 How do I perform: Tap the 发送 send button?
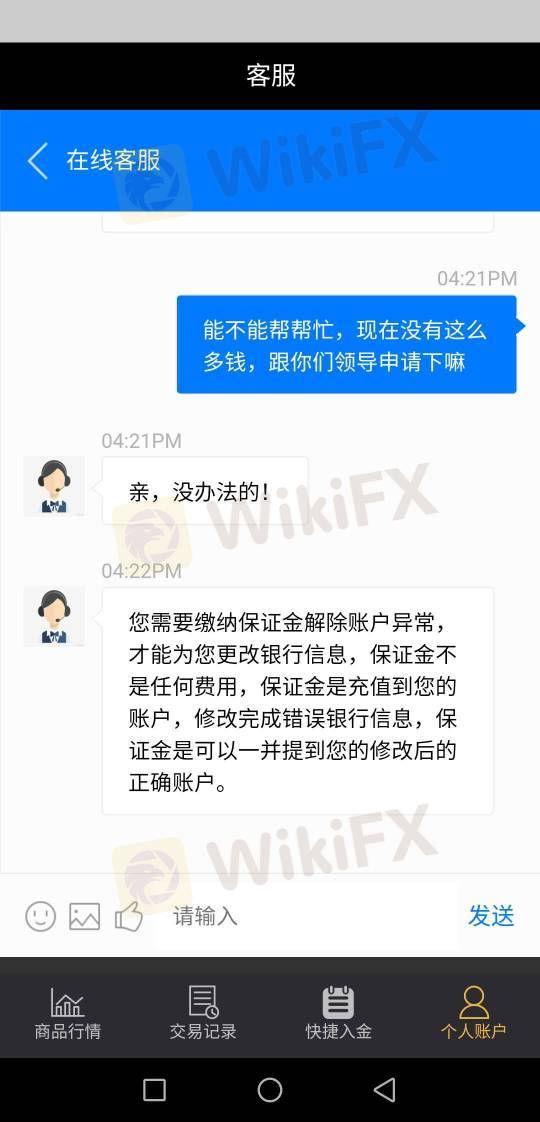point(491,915)
